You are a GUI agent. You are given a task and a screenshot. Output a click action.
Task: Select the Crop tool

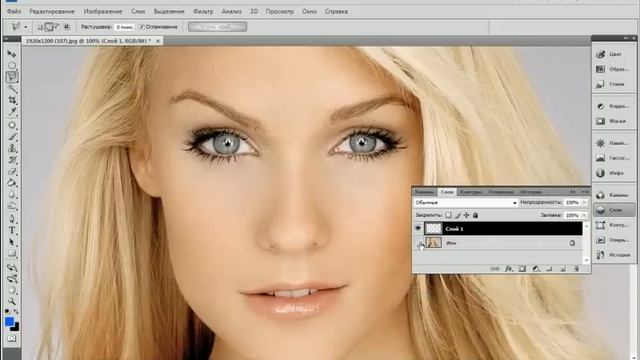tap(12, 100)
